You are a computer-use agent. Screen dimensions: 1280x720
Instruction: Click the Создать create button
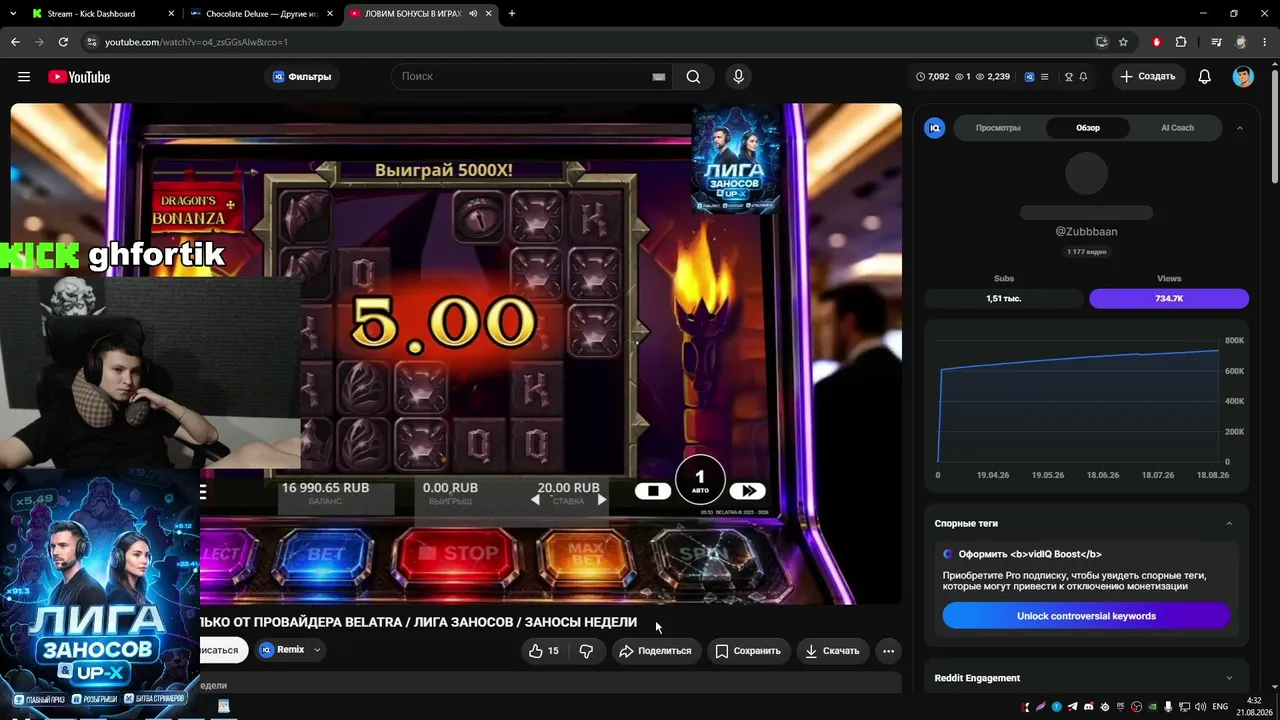1148,77
